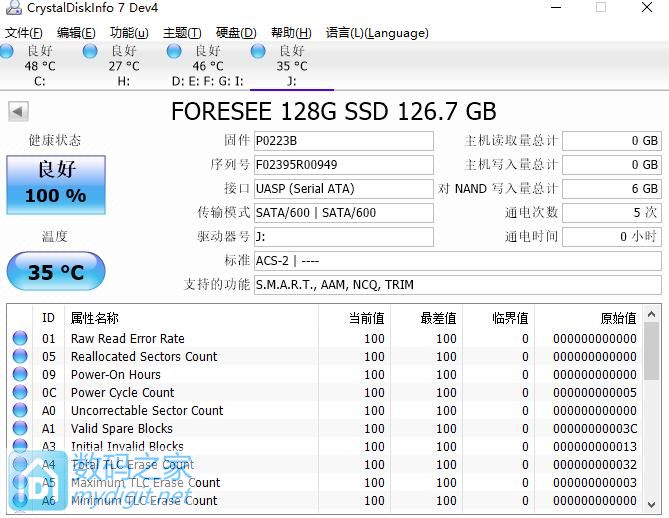Click the drive letter field J:
The height and width of the screenshot is (518, 669).
point(343,236)
